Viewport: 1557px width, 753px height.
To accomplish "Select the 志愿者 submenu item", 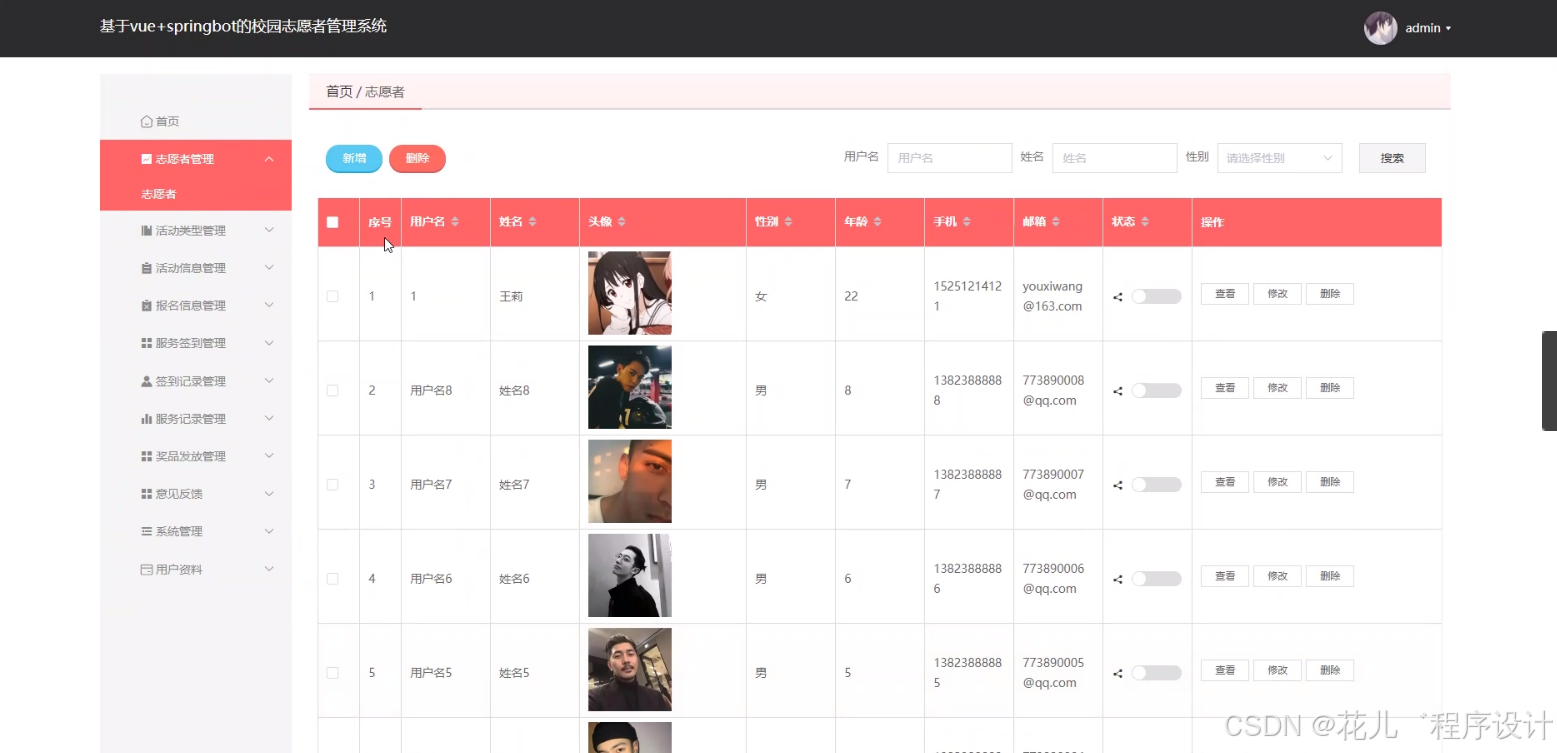I will (196, 194).
